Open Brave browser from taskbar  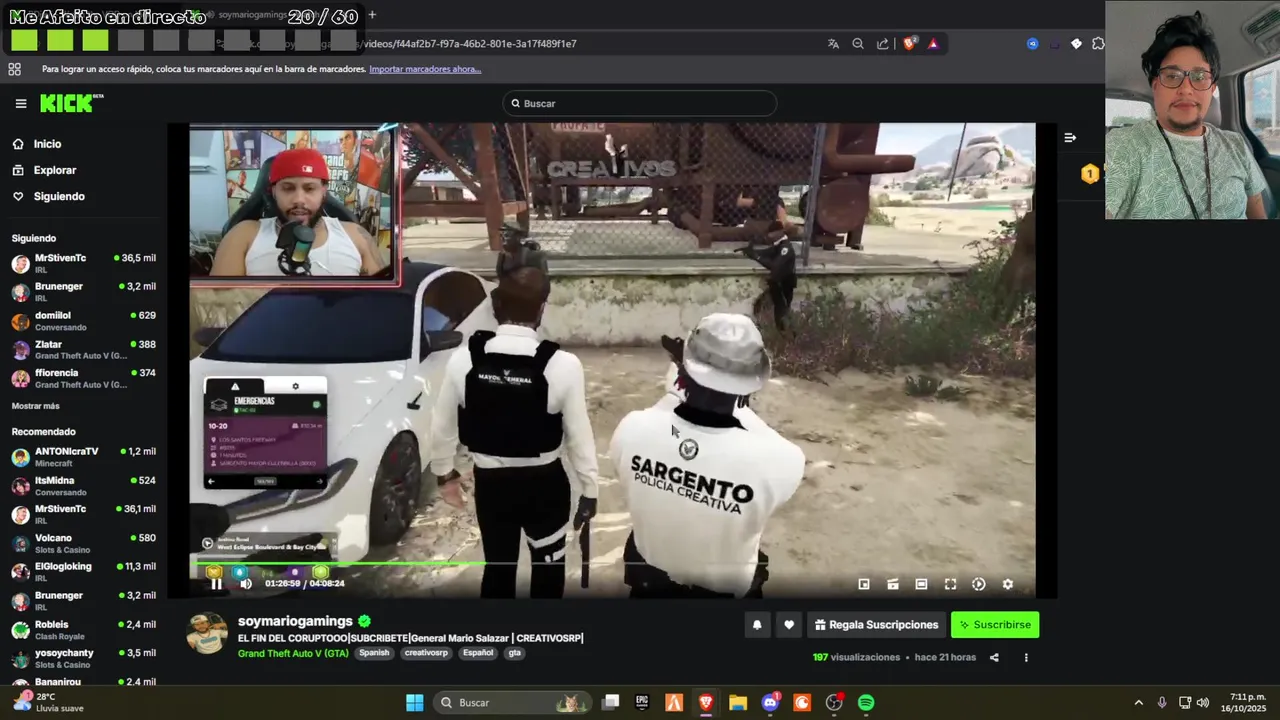point(706,703)
